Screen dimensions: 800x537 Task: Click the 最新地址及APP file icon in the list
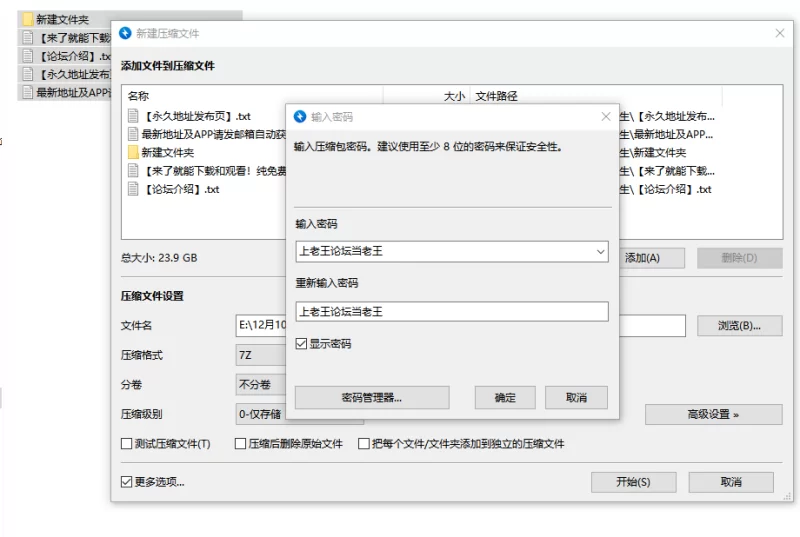[x=133, y=134]
